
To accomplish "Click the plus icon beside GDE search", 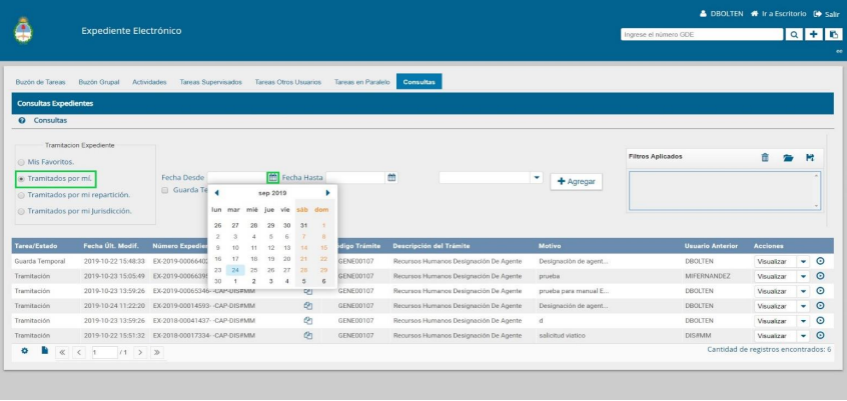I will [814, 34].
